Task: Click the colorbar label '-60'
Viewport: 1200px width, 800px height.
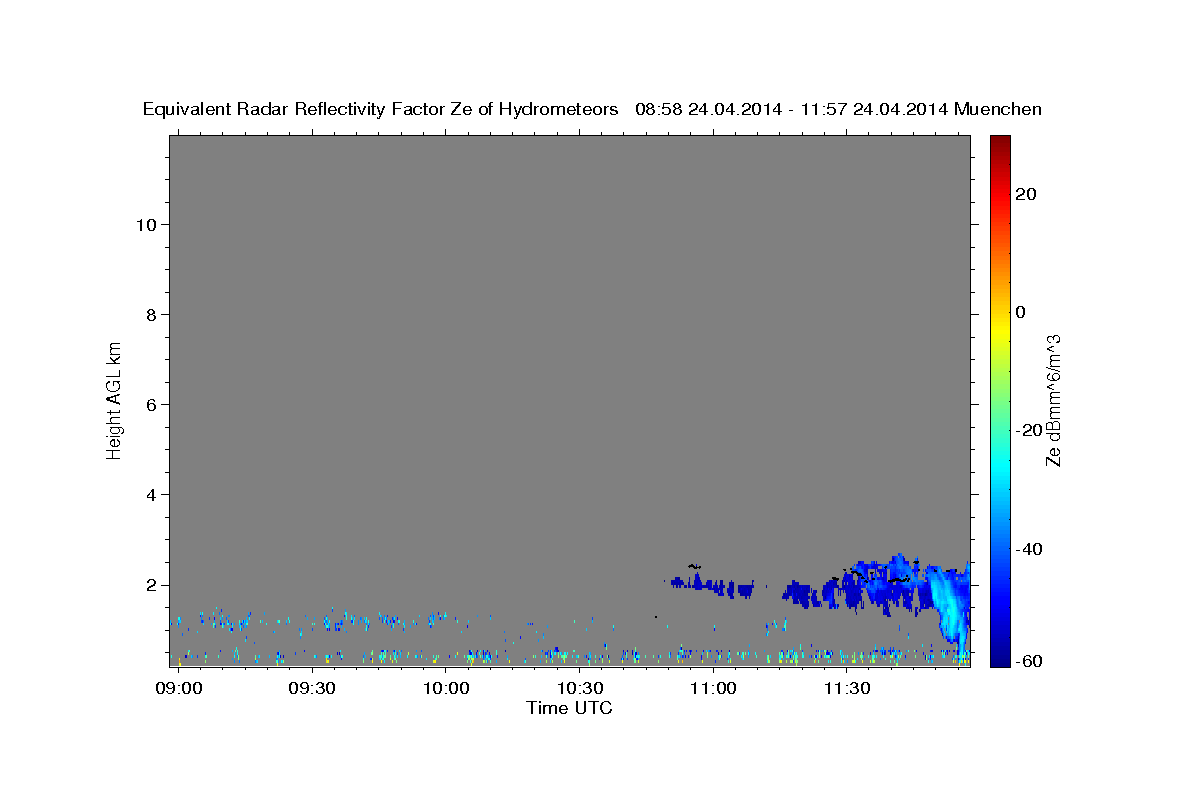Action: 1029,661
